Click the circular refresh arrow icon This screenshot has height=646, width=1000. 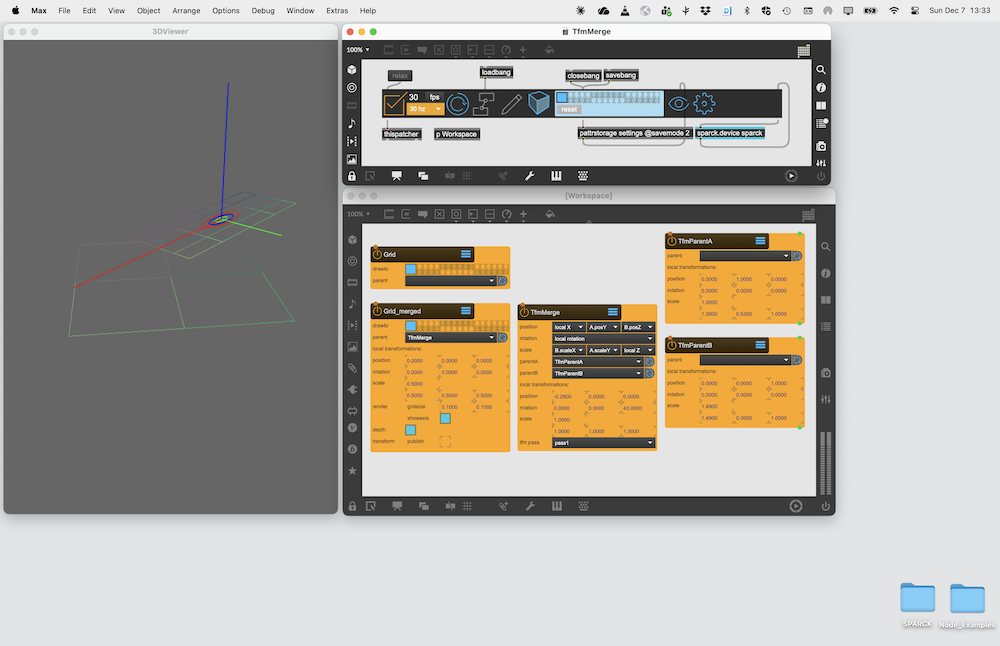pyautogui.click(x=458, y=103)
